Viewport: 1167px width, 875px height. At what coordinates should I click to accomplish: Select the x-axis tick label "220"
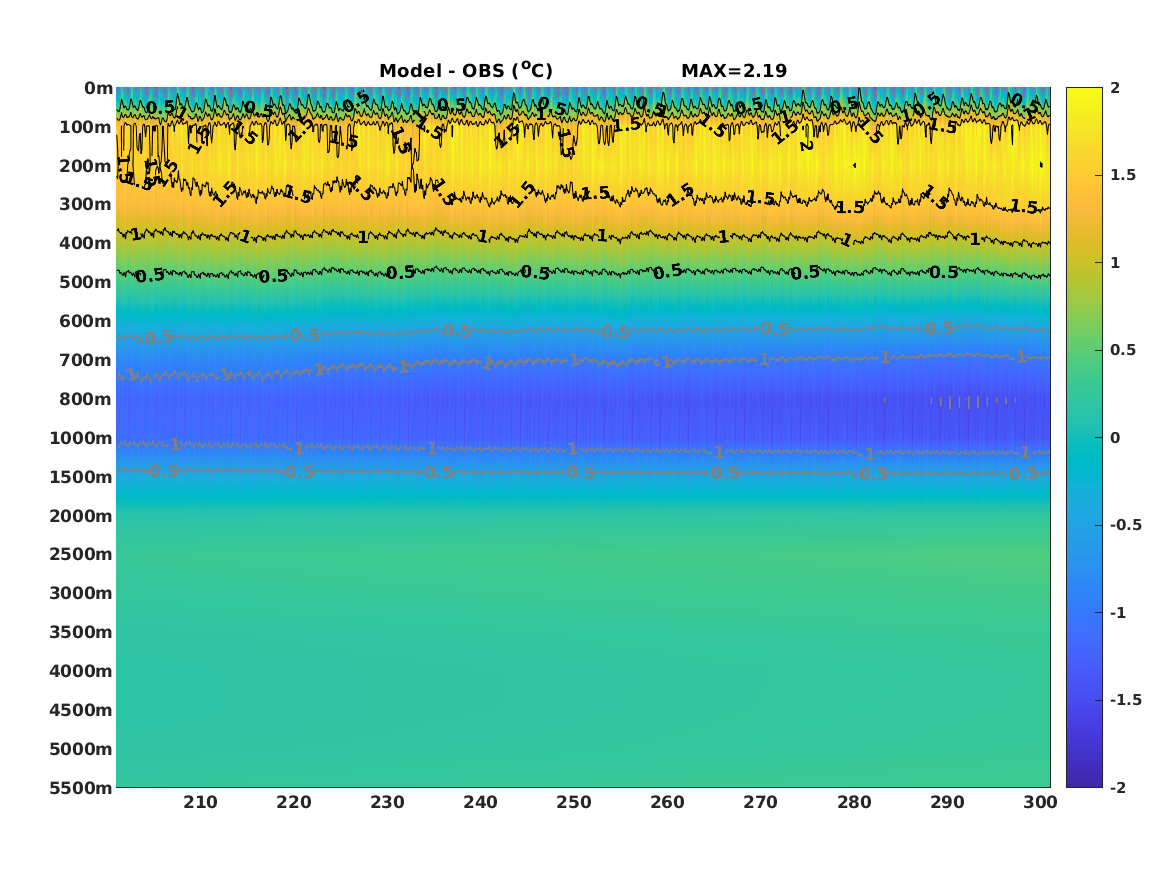pos(294,802)
